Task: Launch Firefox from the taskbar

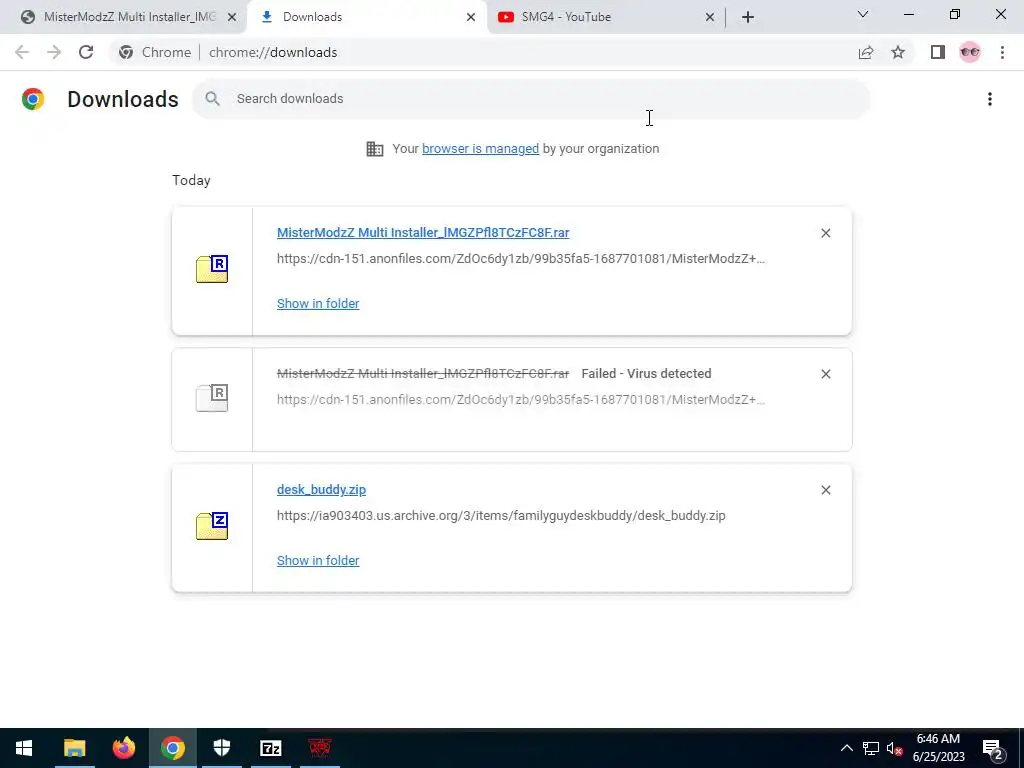Action: tap(123, 748)
